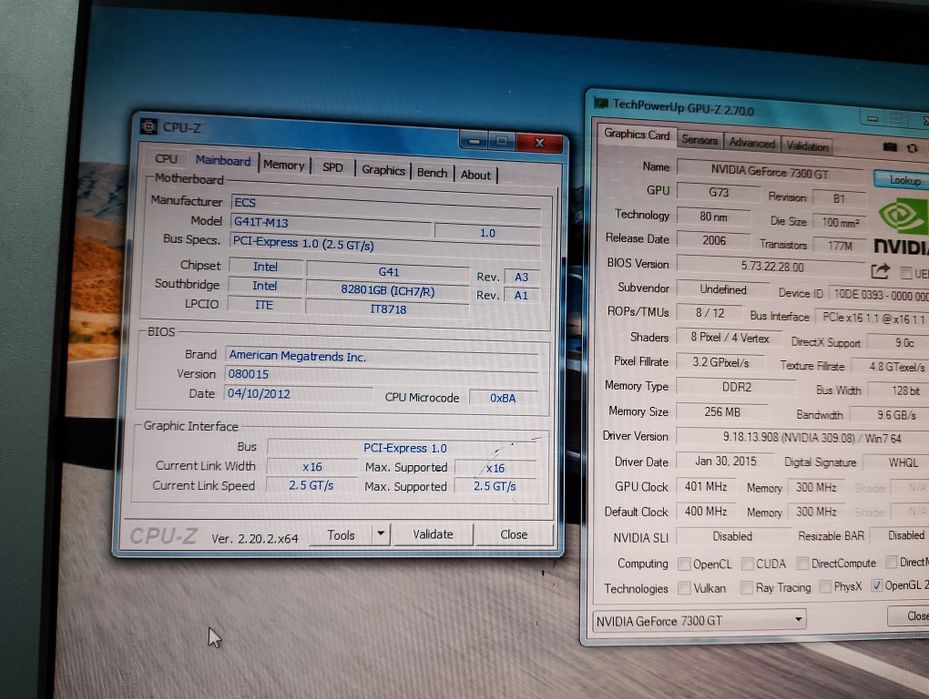Toggle the checked OpenGL checkbox
Viewport: 929px width, 699px height.
click(x=877, y=585)
